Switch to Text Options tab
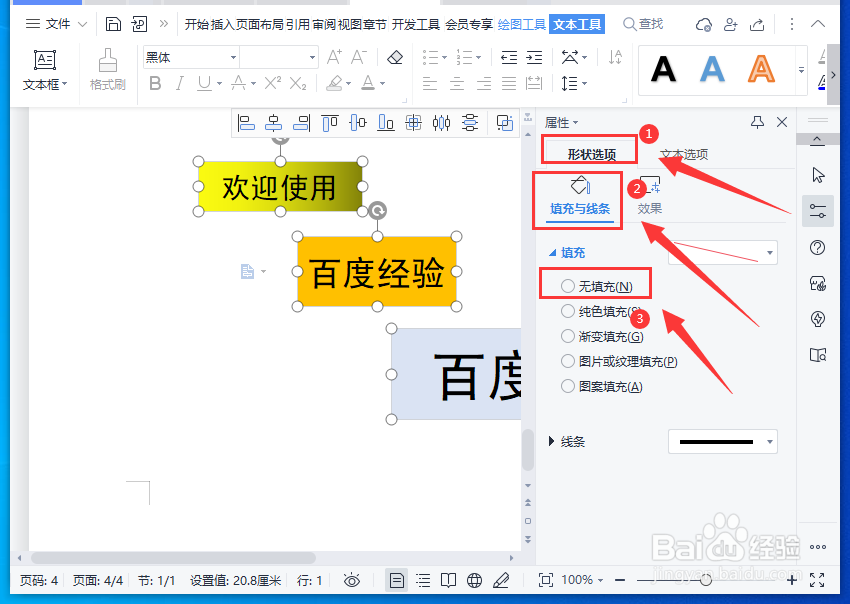This screenshot has height=604, width=850. click(x=684, y=155)
